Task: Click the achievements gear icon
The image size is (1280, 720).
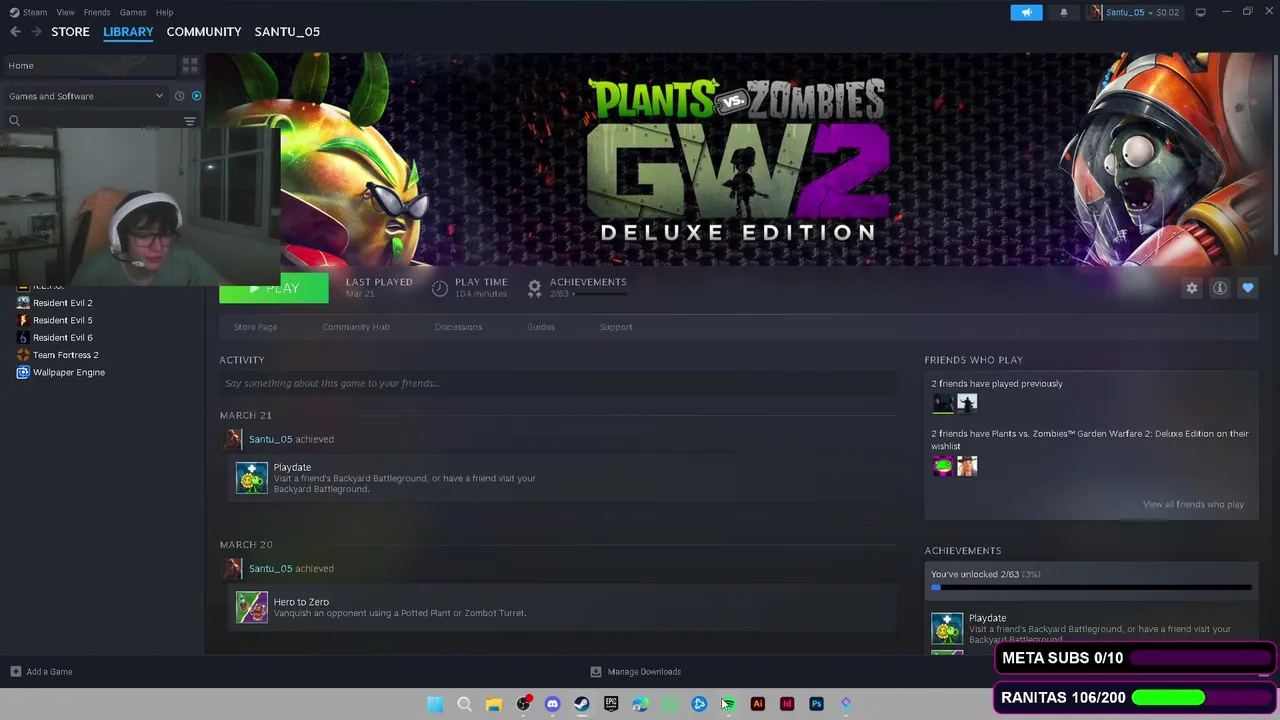Action: 534,288
